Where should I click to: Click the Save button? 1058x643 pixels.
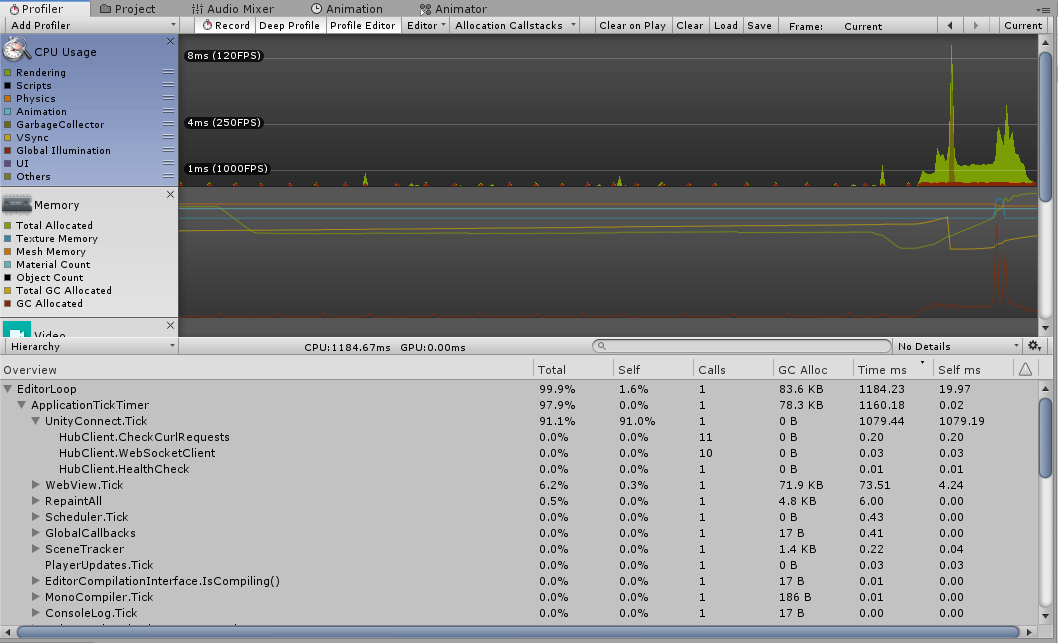click(x=759, y=25)
